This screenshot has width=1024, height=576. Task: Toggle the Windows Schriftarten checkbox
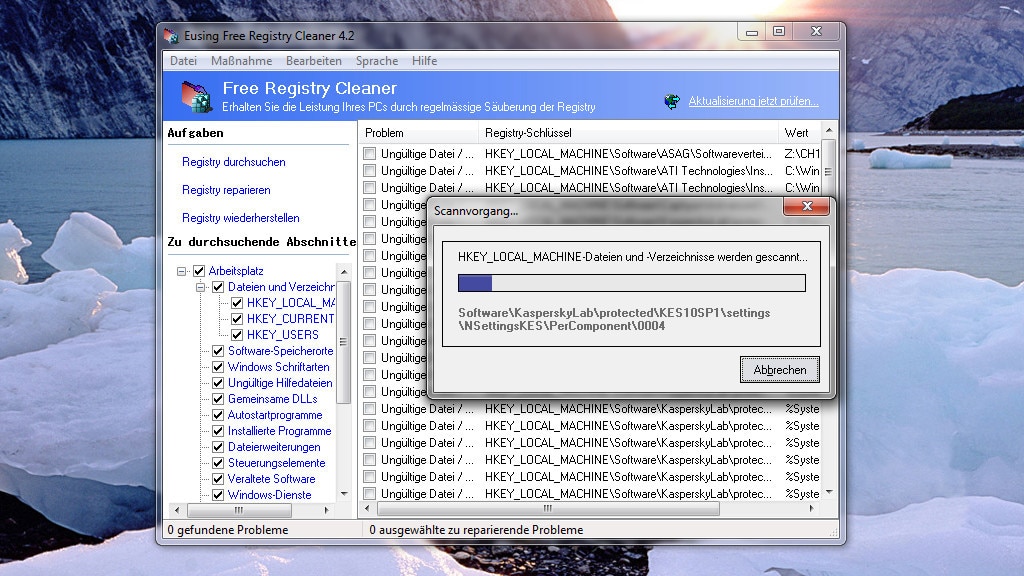[x=218, y=367]
